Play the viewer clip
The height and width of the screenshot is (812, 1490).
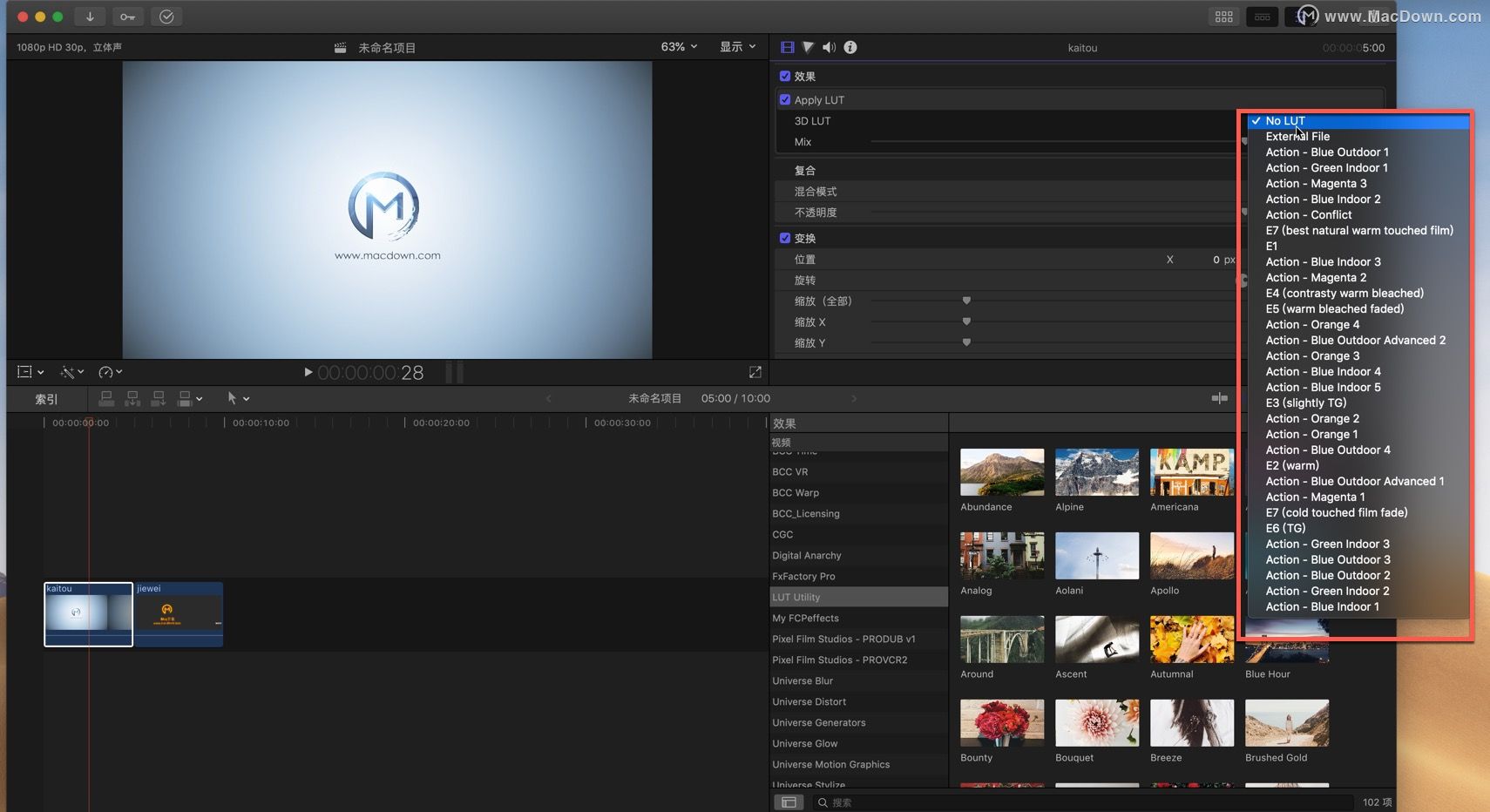(308, 372)
